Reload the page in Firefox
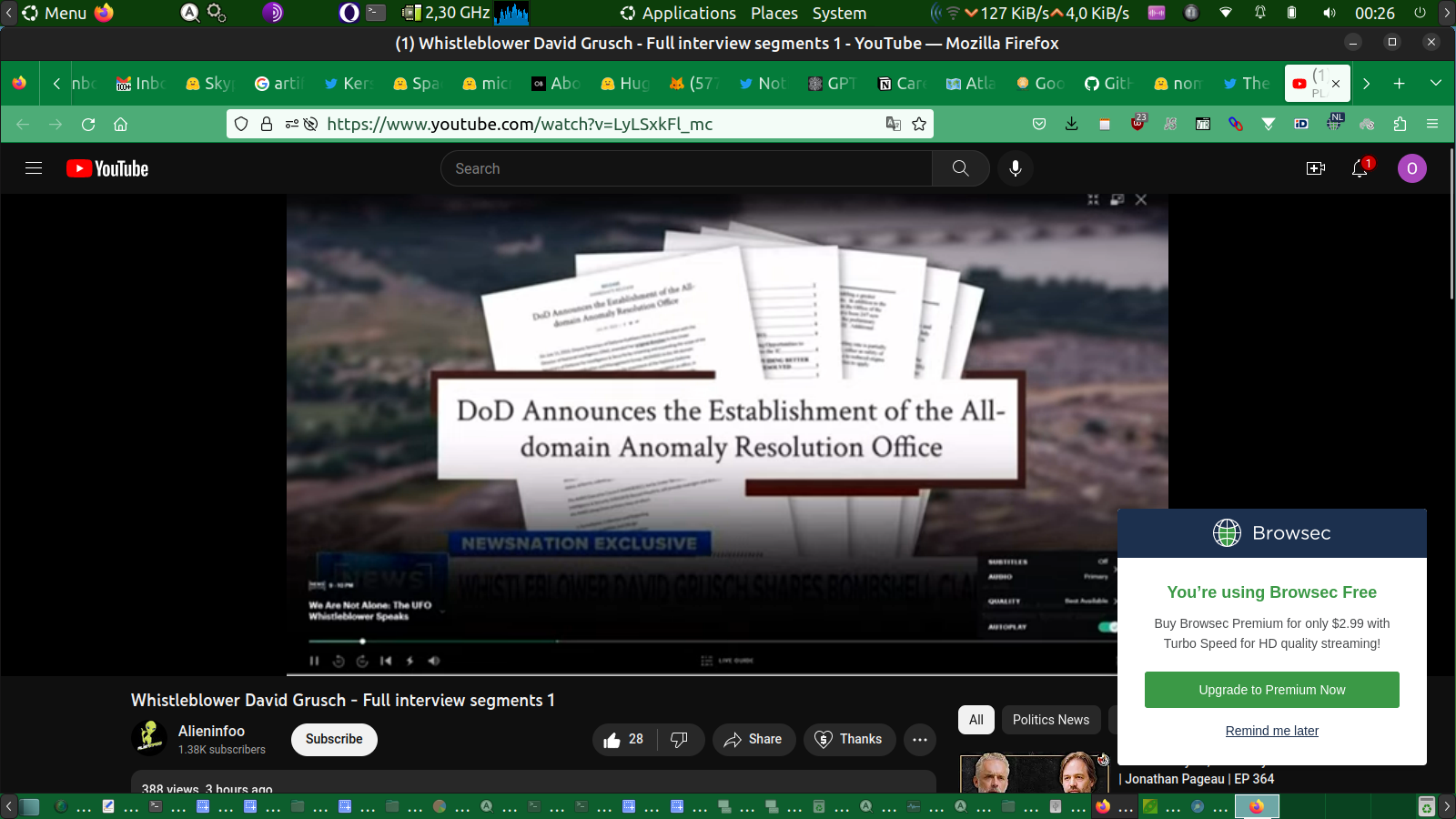The image size is (1456, 819). 88,125
